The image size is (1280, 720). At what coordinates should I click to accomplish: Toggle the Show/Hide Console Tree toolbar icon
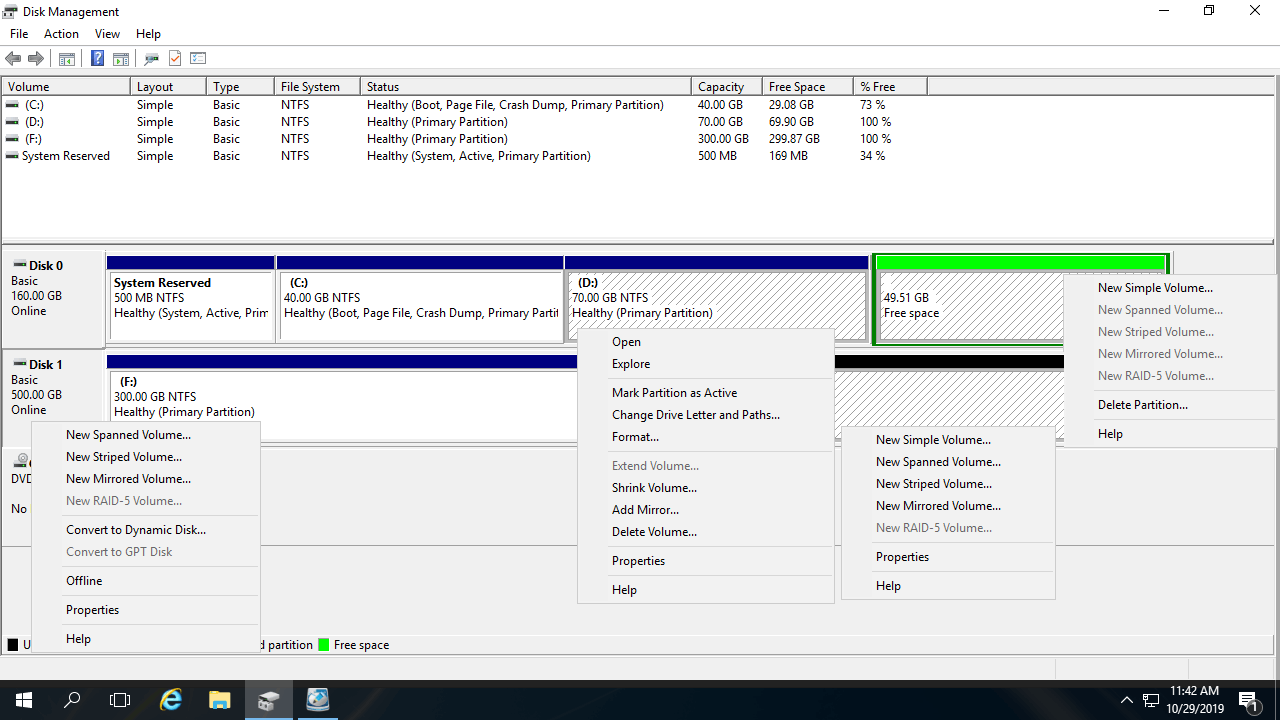coord(67,59)
